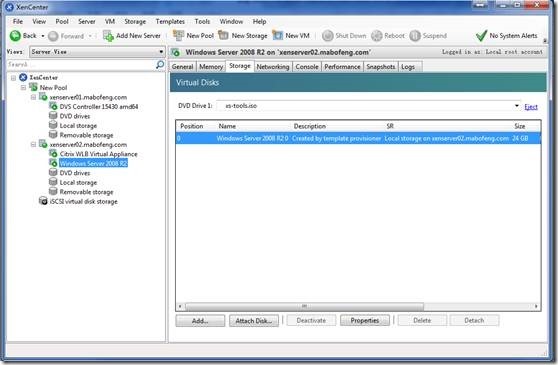Switch to the Console tab
Screen dimensions: 558x365
tap(307, 67)
